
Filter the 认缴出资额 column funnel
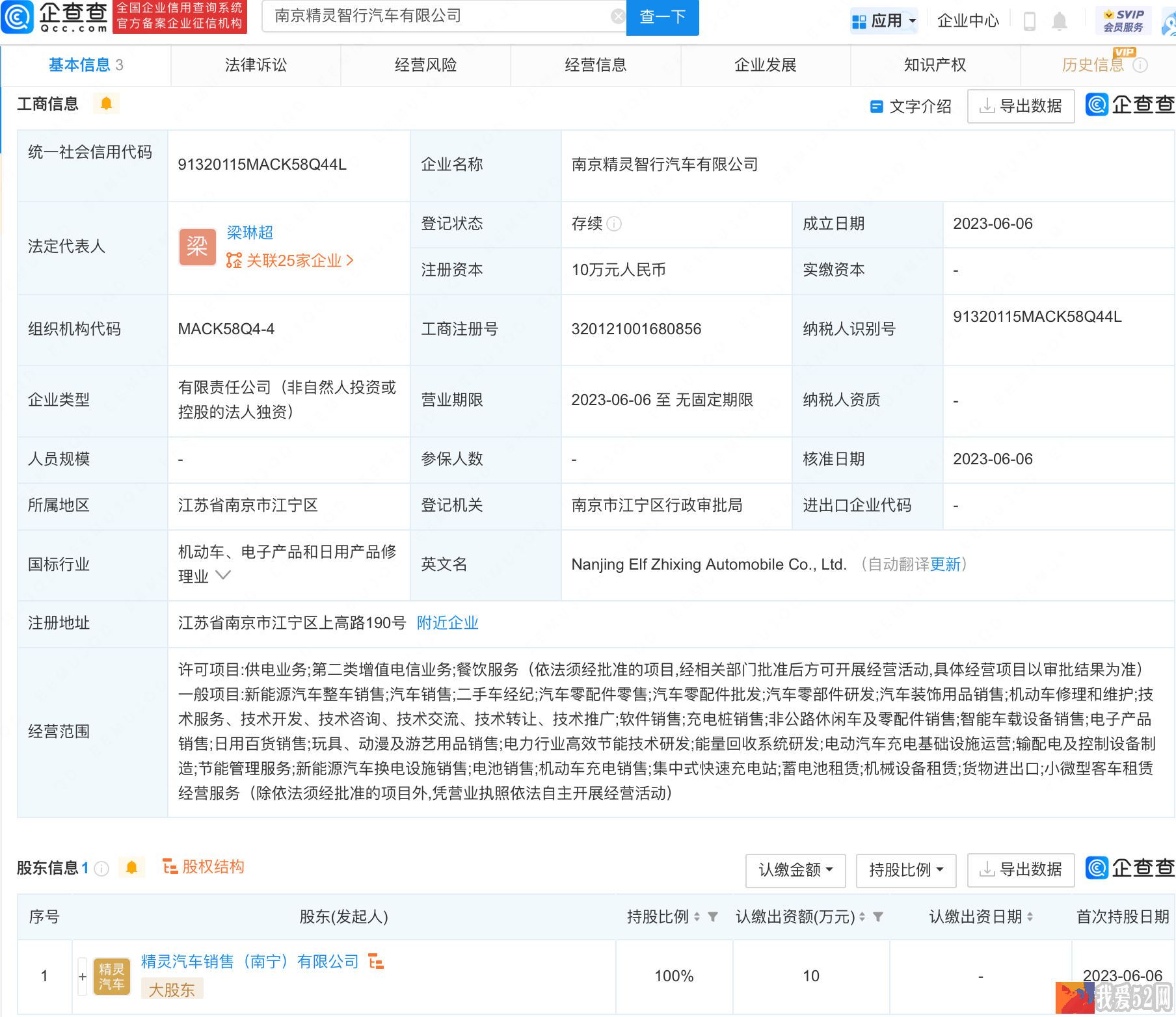878,917
